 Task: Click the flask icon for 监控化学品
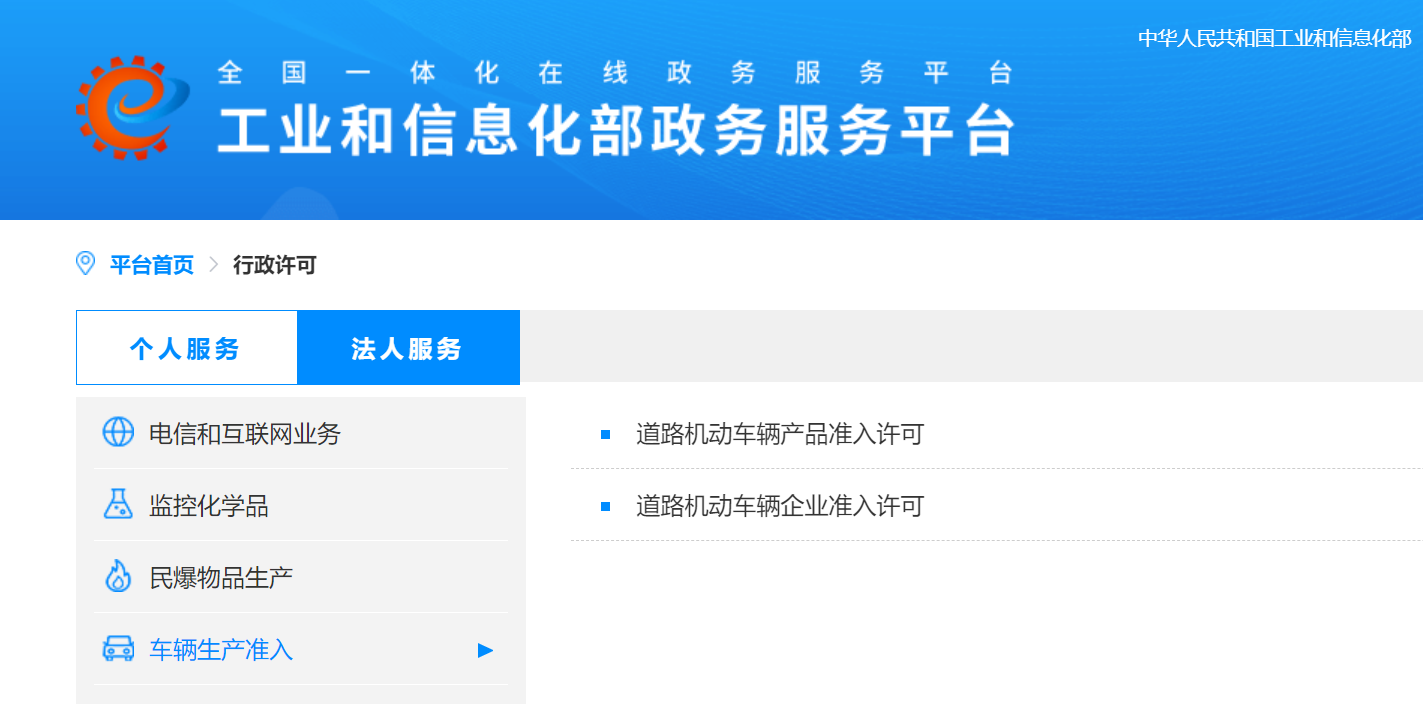[118, 504]
